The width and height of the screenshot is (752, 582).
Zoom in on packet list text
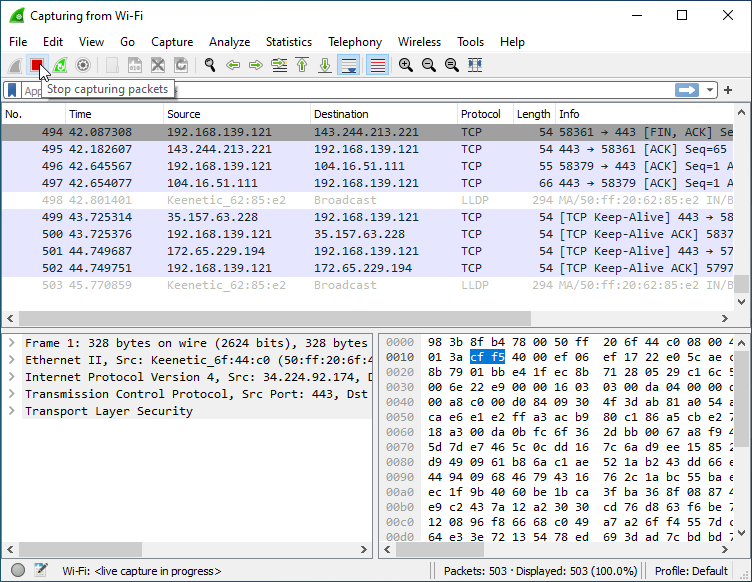pos(406,65)
